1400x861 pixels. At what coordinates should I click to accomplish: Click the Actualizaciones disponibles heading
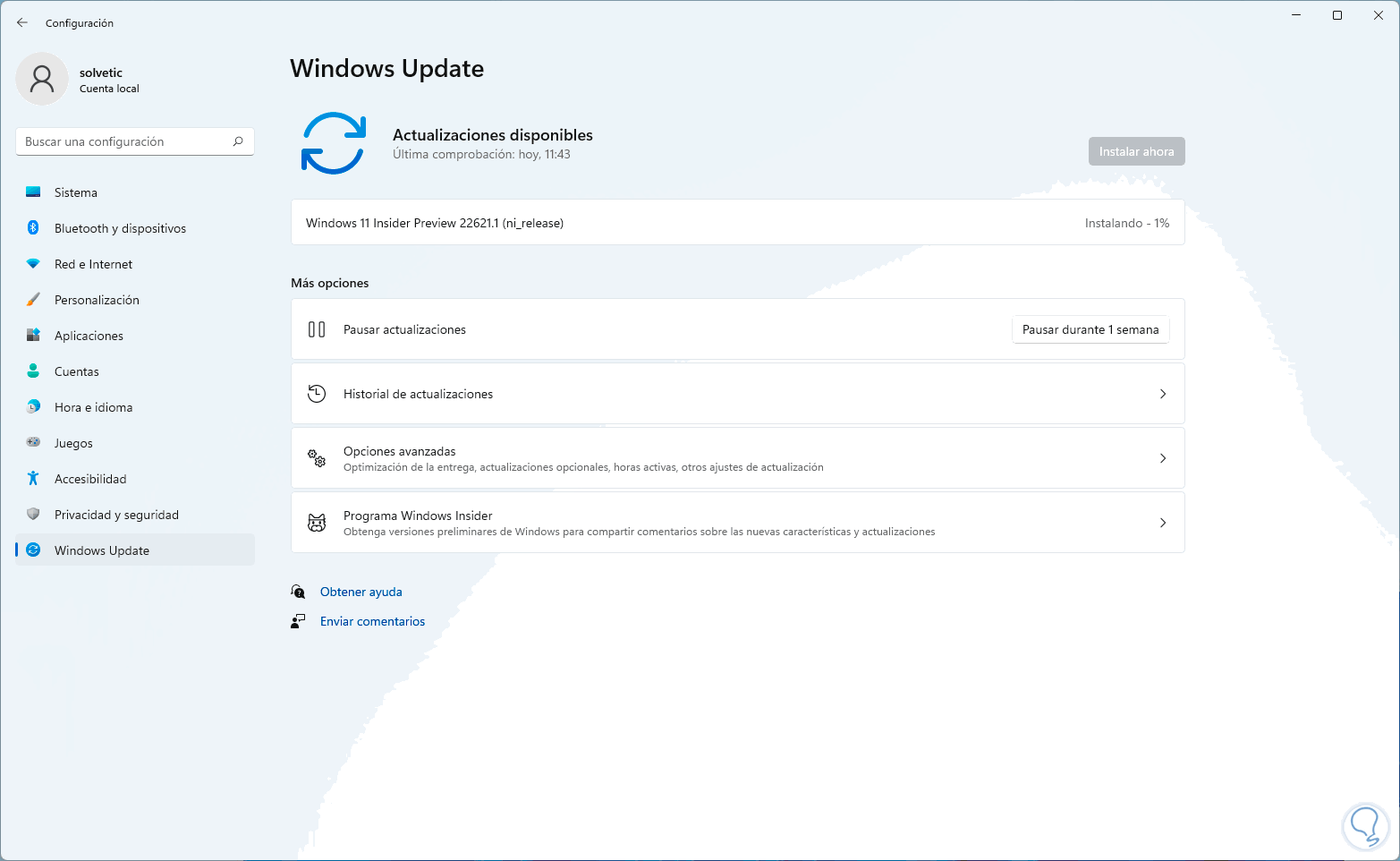(x=493, y=135)
